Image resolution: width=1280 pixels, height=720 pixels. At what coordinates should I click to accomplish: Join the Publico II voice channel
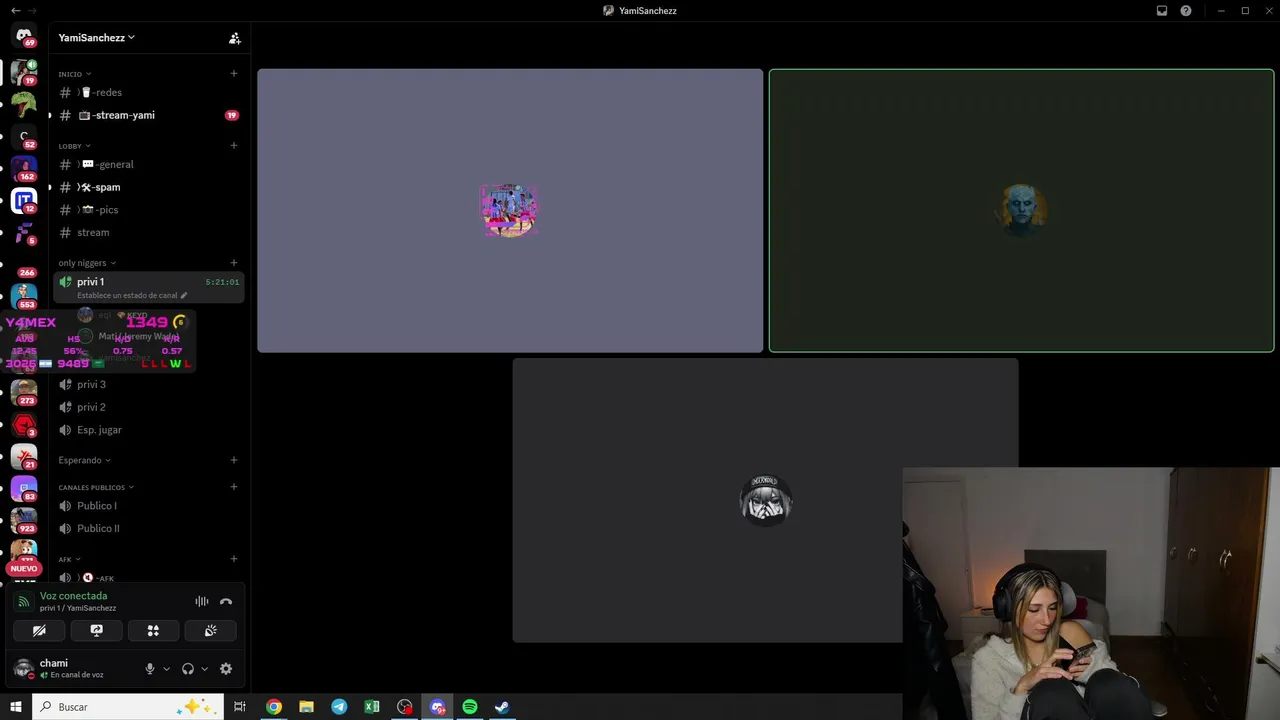(148, 529)
